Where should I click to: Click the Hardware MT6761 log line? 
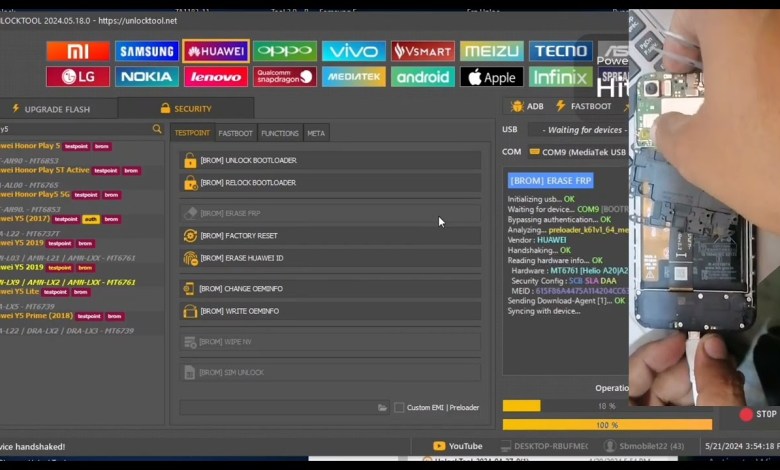coord(570,271)
